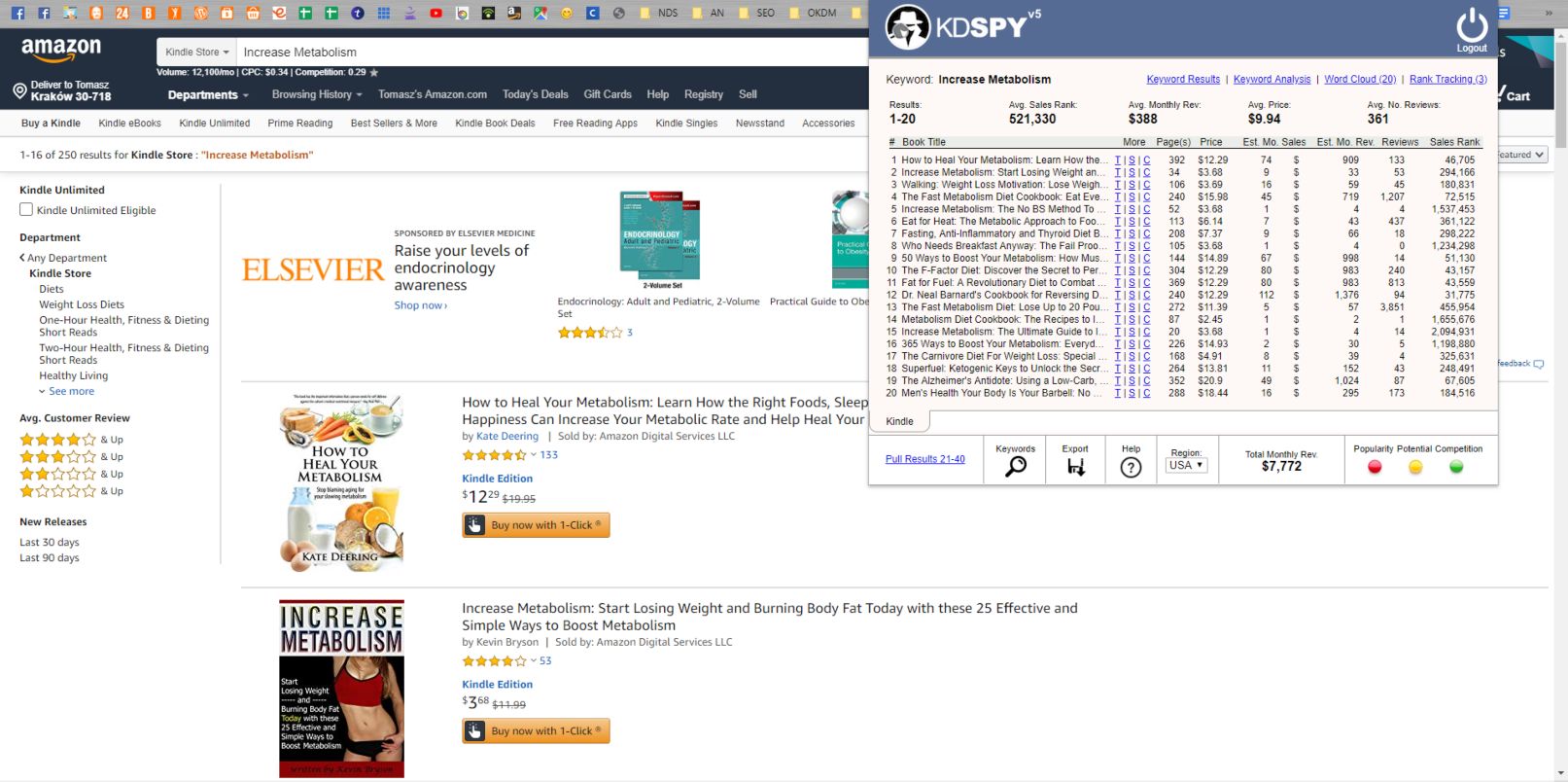Image resolution: width=1568 pixels, height=782 pixels.
Task: Sort KDSPY table by Sales Rank header
Action: click(x=1454, y=142)
